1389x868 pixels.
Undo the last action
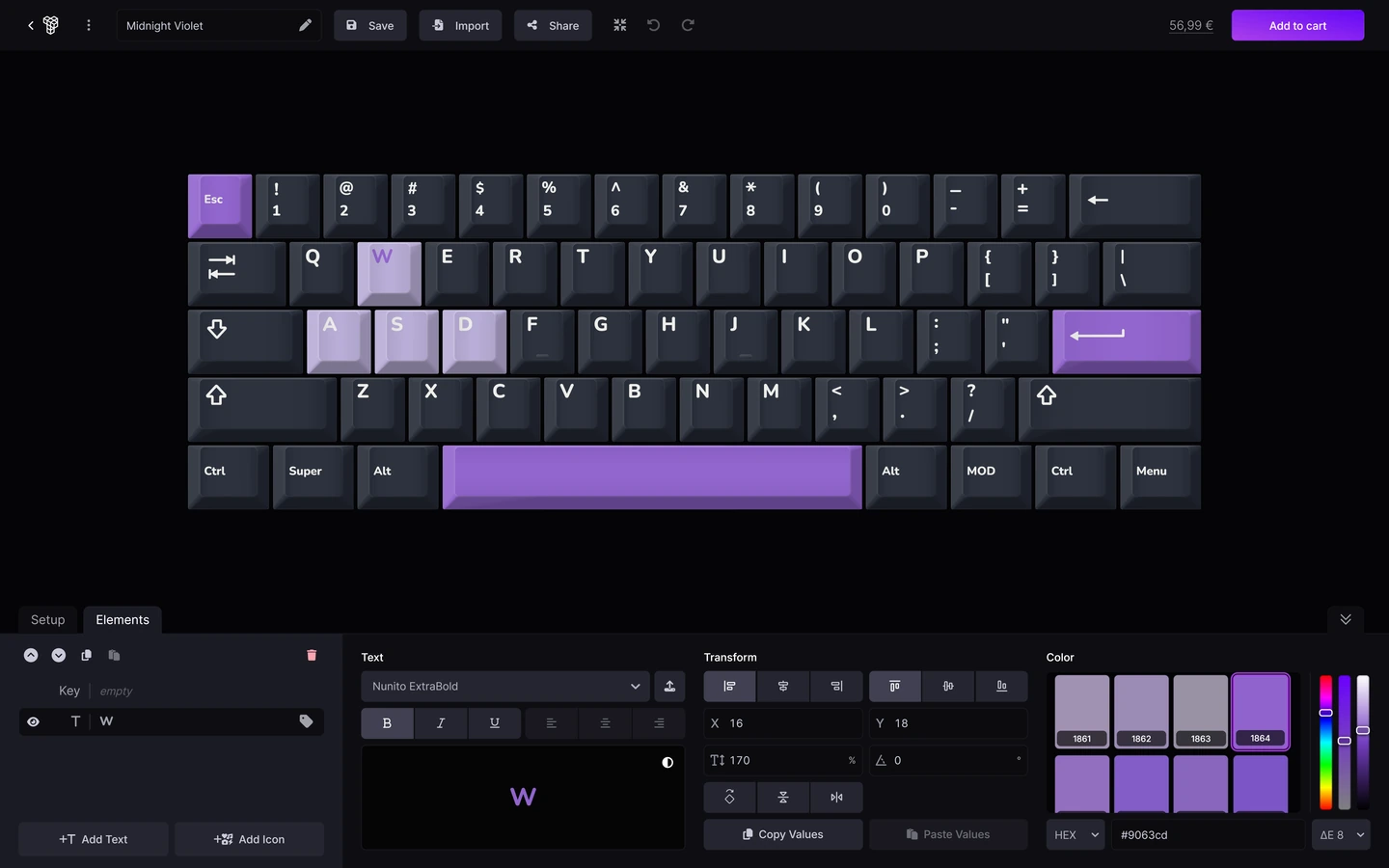tap(653, 25)
